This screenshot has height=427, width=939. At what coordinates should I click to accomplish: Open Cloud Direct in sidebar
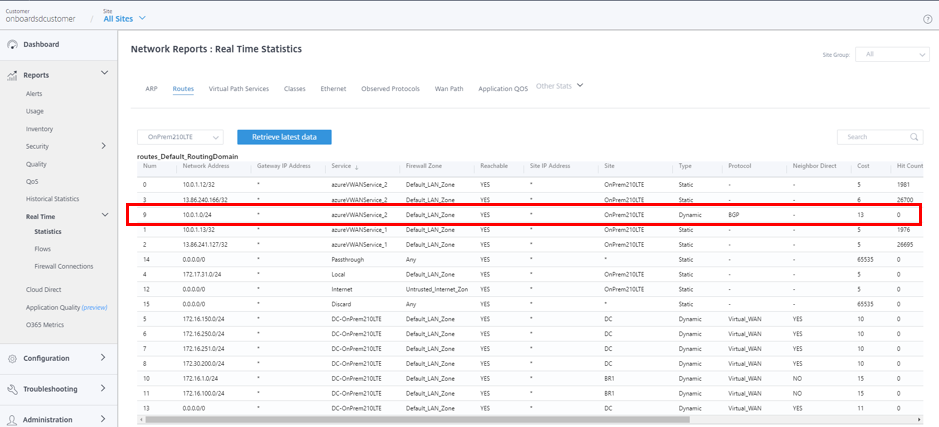[44, 289]
